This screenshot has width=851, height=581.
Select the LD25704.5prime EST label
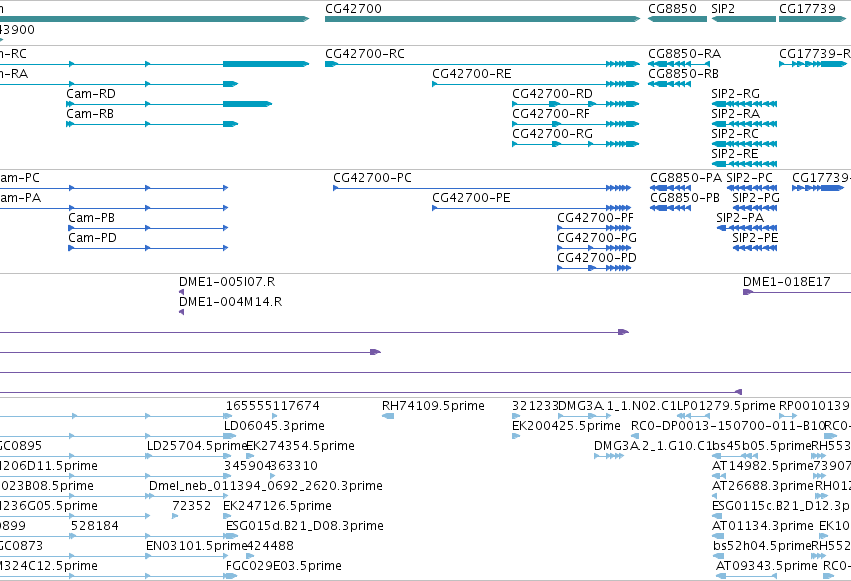click(197, 446)
